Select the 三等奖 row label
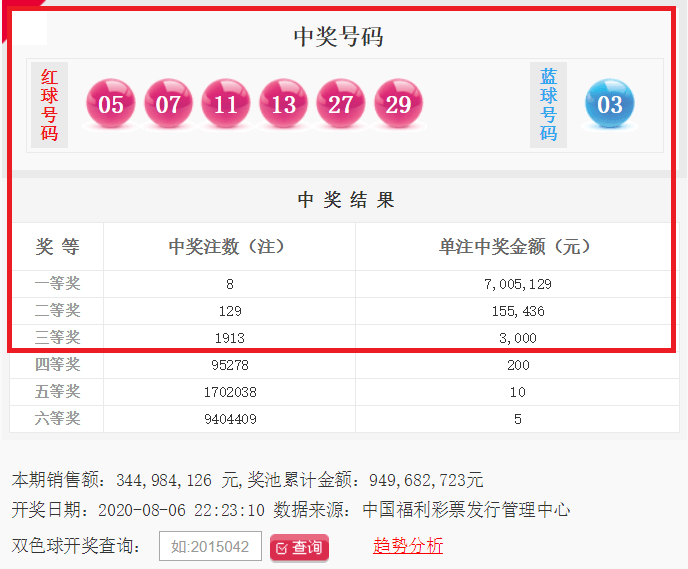 [x=57, y=337]
